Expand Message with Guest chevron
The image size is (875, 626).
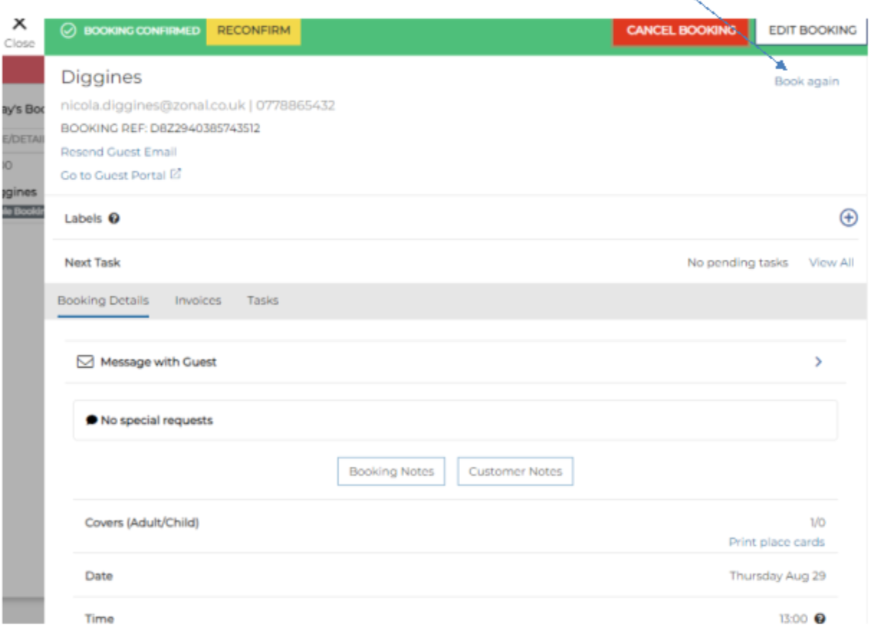818,362
